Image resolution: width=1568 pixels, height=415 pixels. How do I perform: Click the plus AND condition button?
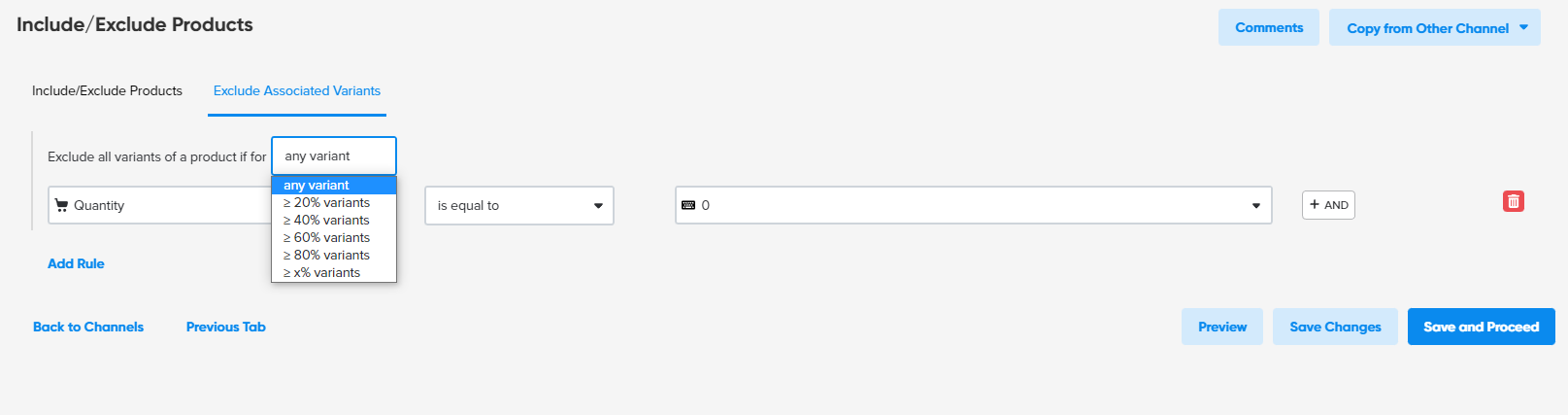[x=1327, y=205]
